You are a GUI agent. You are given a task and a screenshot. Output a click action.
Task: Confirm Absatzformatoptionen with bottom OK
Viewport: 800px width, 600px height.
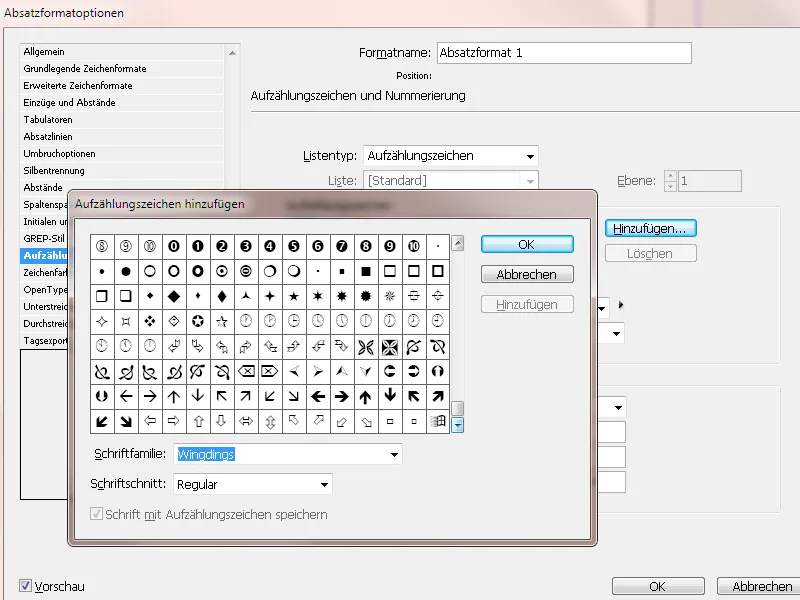pyautogui.click(x=658, y=586)
